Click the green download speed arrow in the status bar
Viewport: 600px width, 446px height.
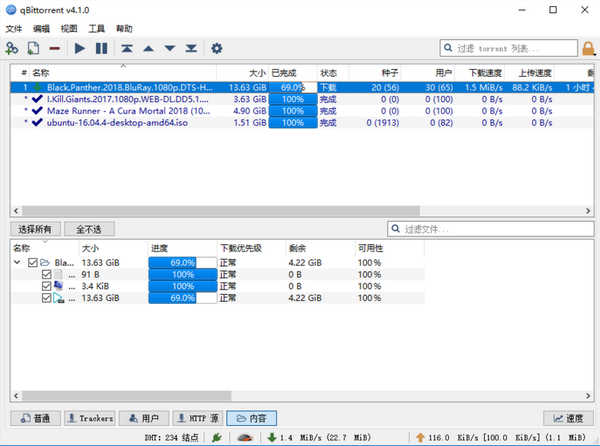(272, 437)
